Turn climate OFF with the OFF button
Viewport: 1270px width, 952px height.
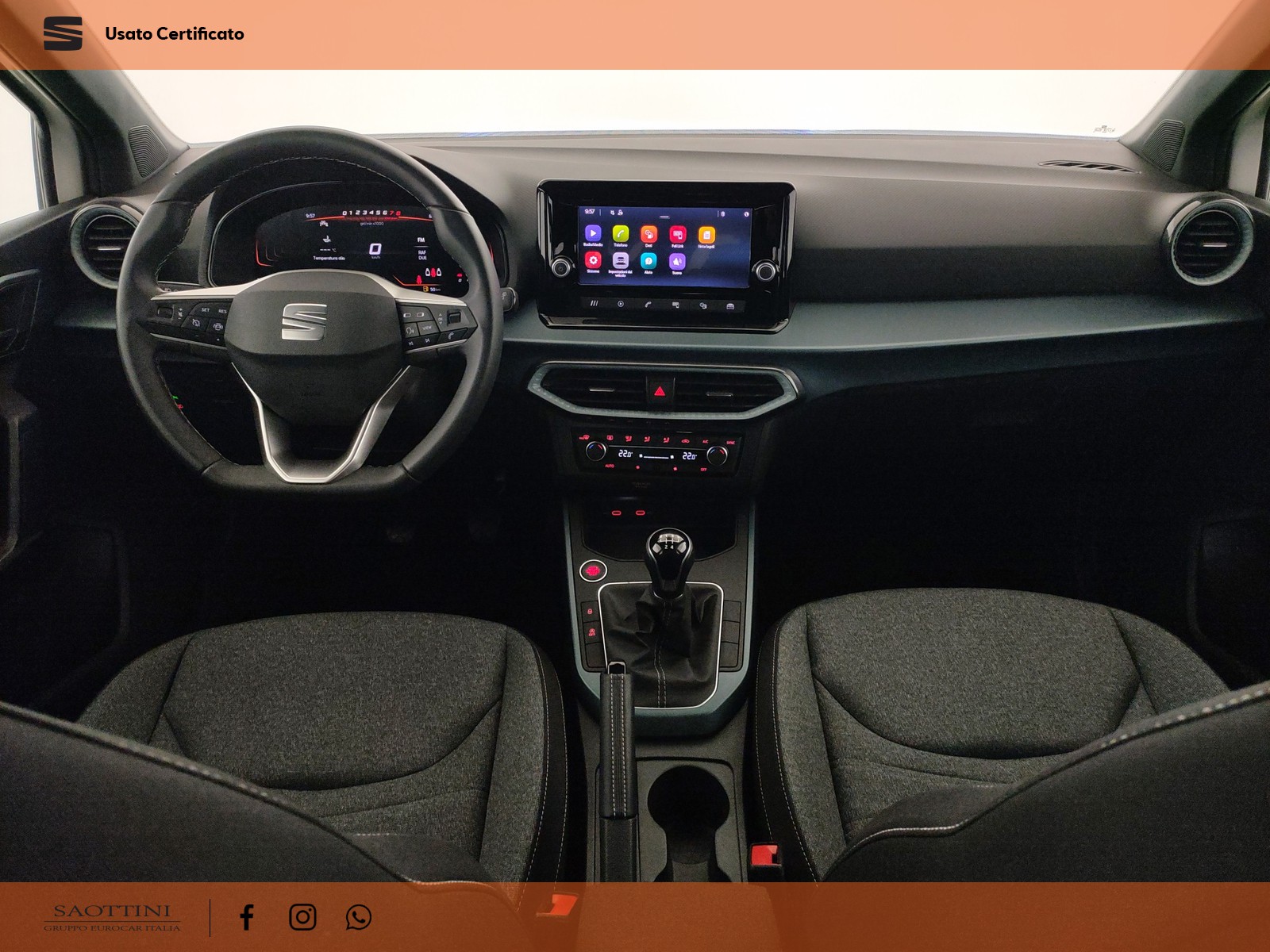point(703,470)
